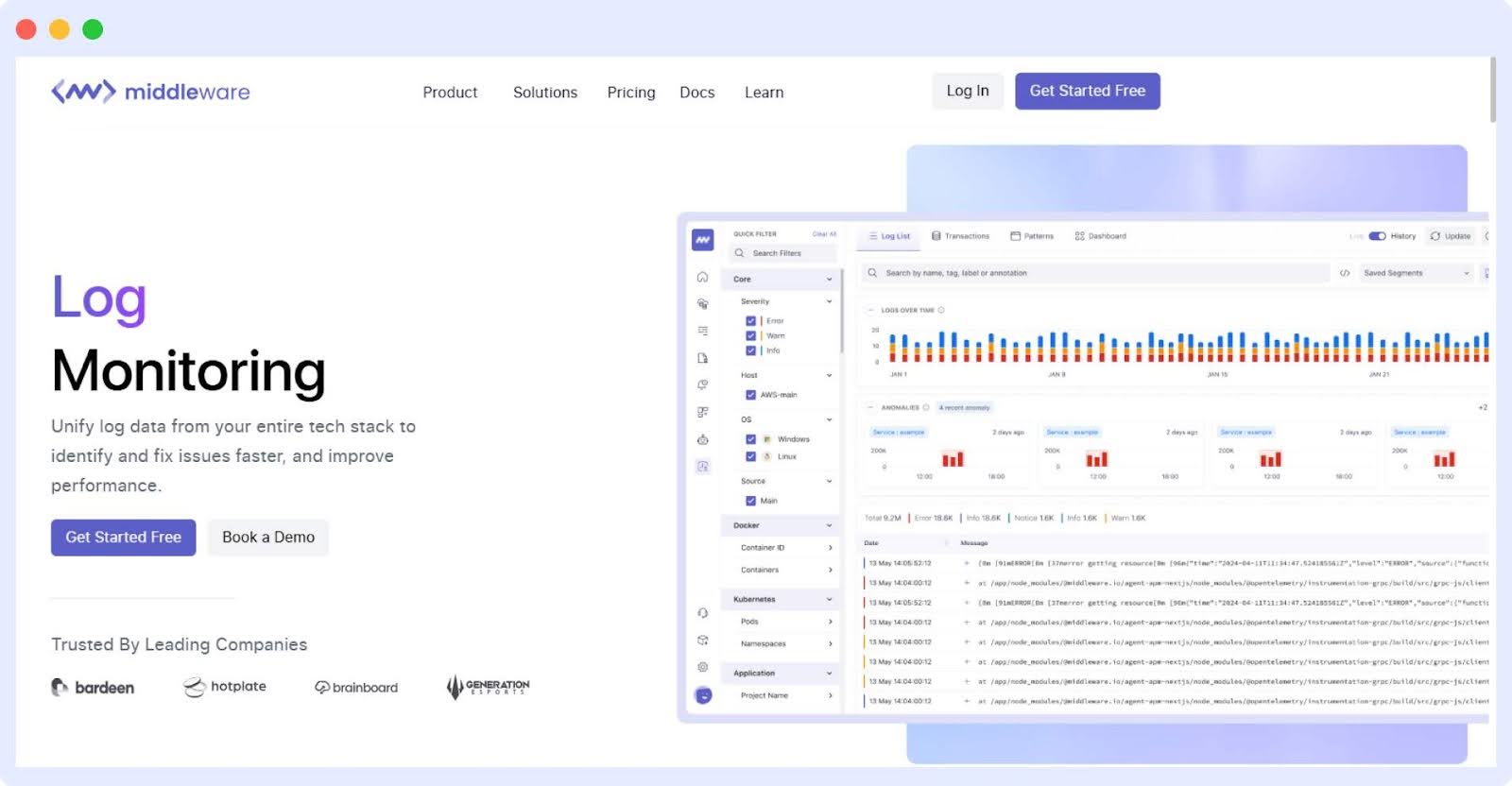Open the highlighted logs icon in the sidebar
The width and height of the screenshot is (1512, 786).
pyautogui.click(x=702, y=467)
